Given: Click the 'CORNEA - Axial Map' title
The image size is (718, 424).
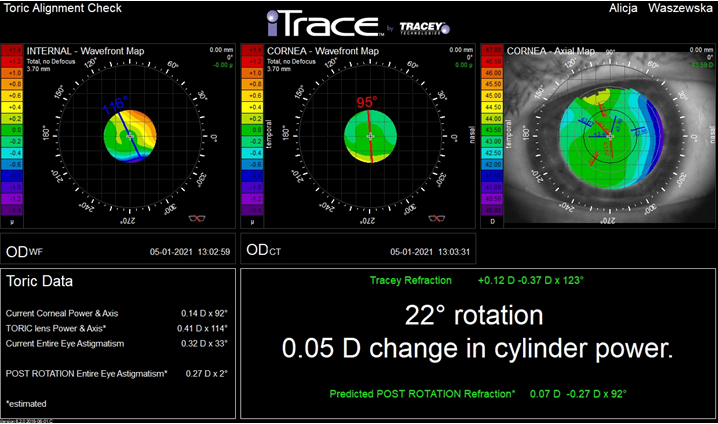Looking at the screenshot, I should (x=550, y=51).
